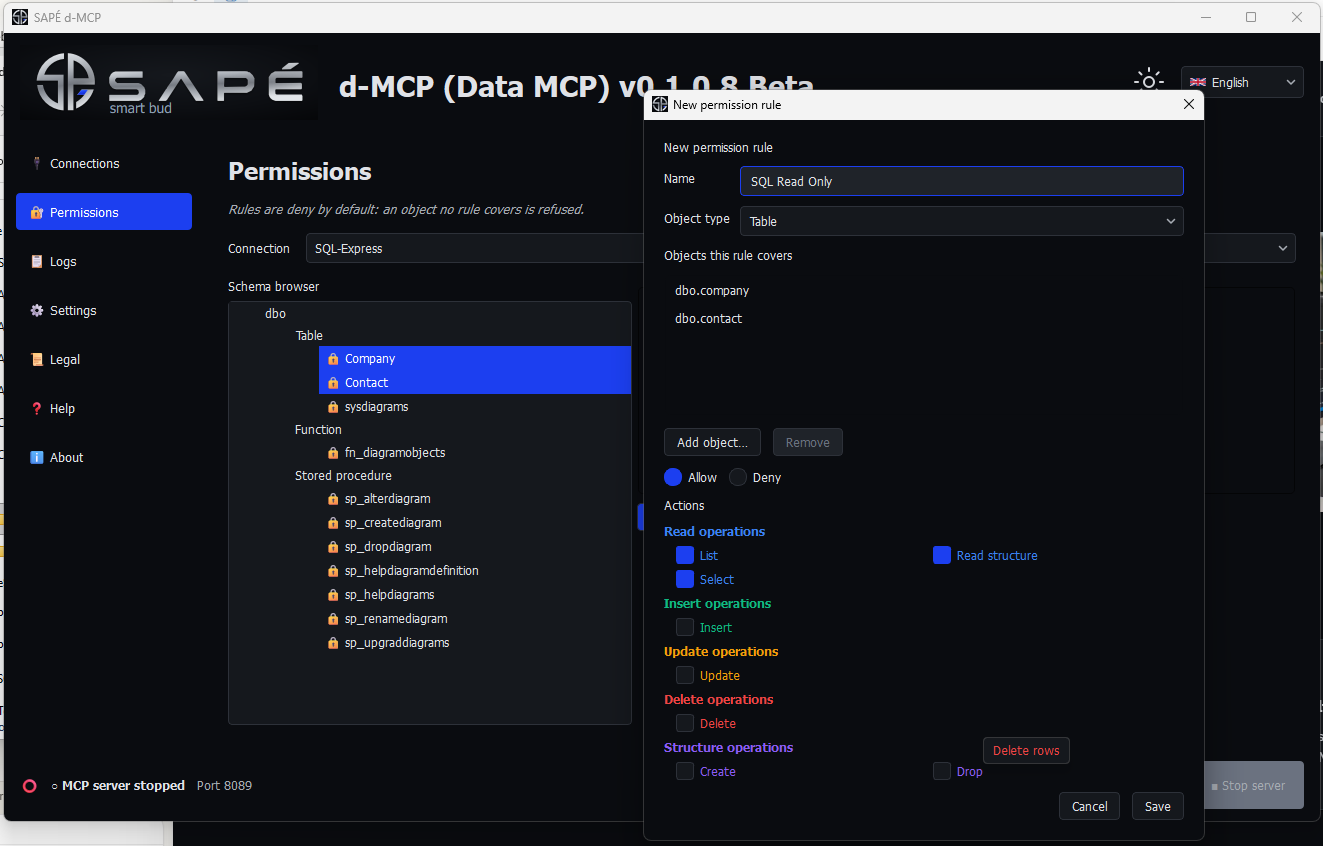
Task: Close the New permission rule dialog
Action: click(x=1189, y=104)
